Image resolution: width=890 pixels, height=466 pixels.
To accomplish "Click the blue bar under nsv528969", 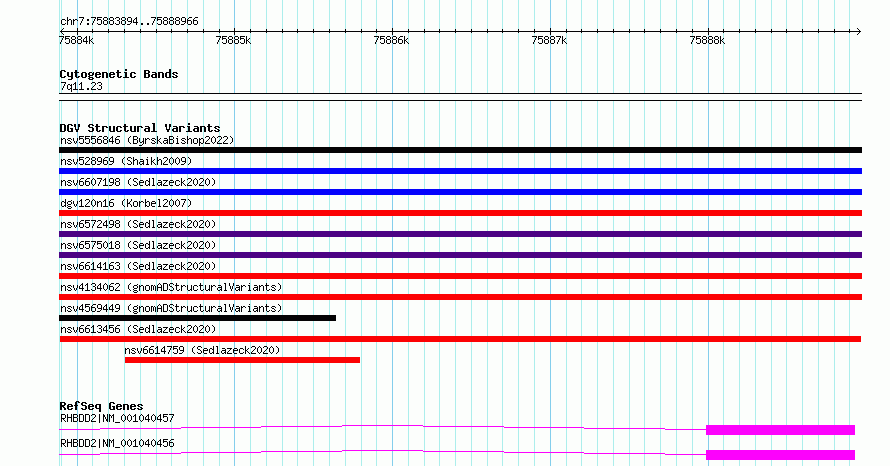I will tap(460, 171).
